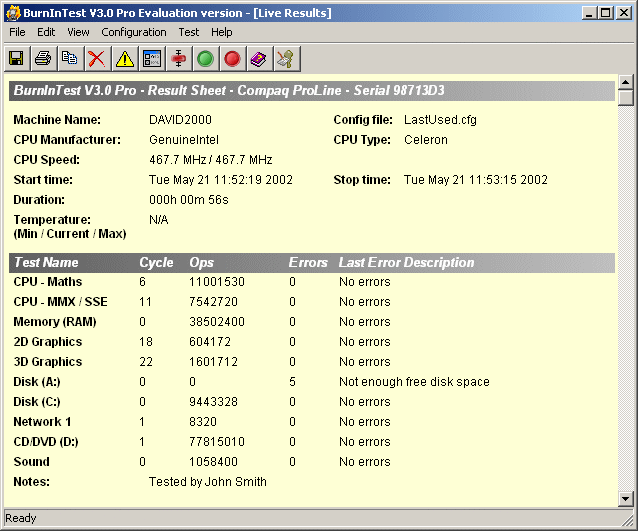
Task: Click the Print results printer icon
Action: coord(43,59)
